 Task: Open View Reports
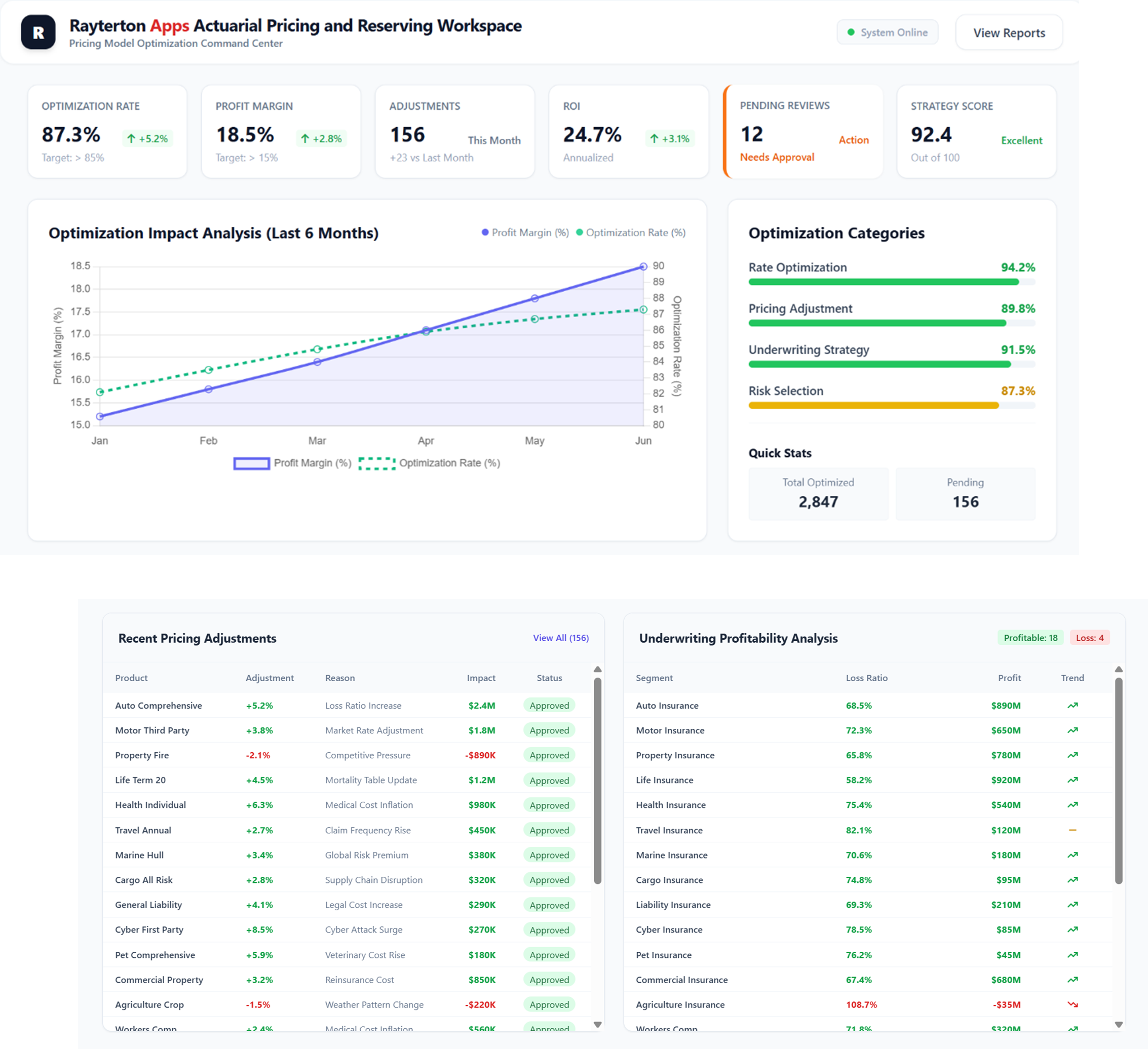coord(1009,32)
